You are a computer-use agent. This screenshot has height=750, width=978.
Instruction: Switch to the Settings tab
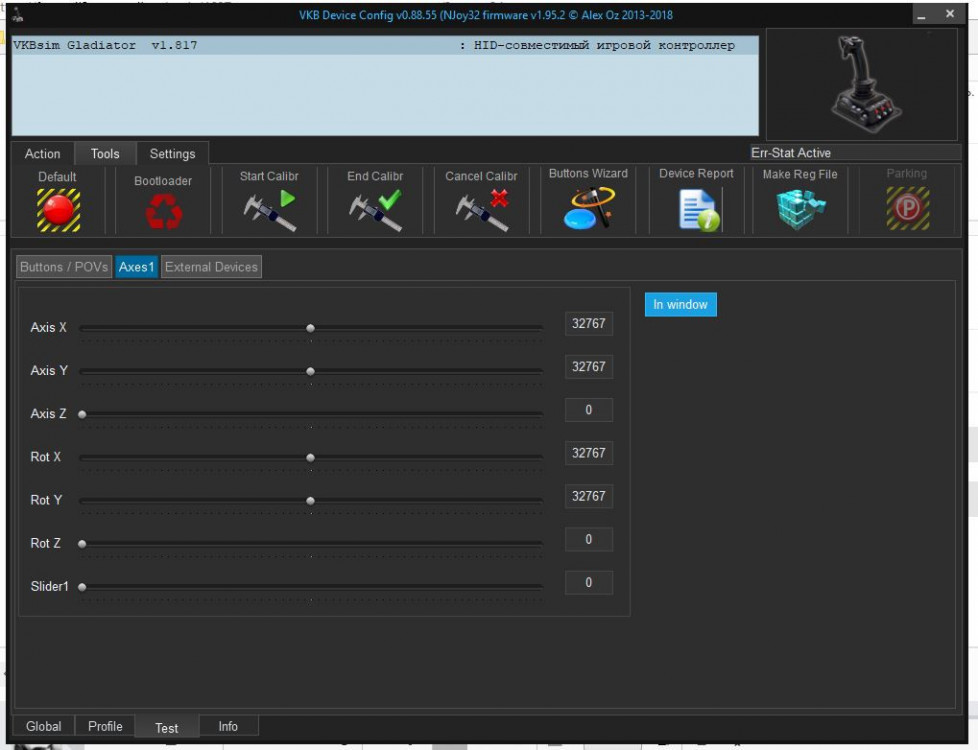[x=172, y=153]
